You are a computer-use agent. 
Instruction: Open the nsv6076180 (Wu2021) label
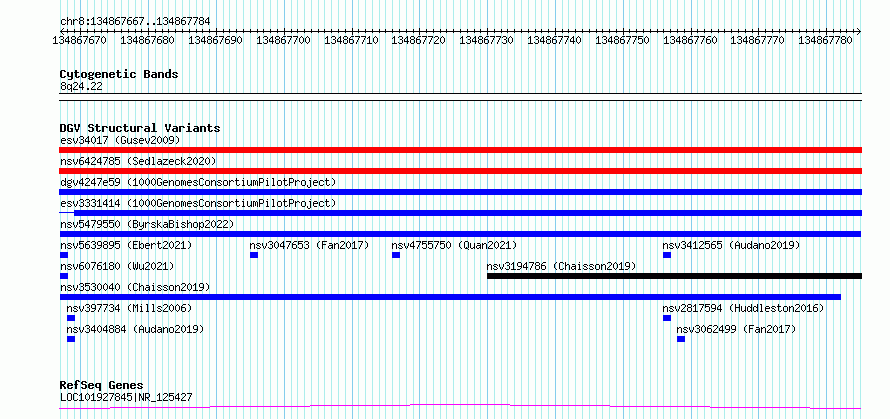117,266
